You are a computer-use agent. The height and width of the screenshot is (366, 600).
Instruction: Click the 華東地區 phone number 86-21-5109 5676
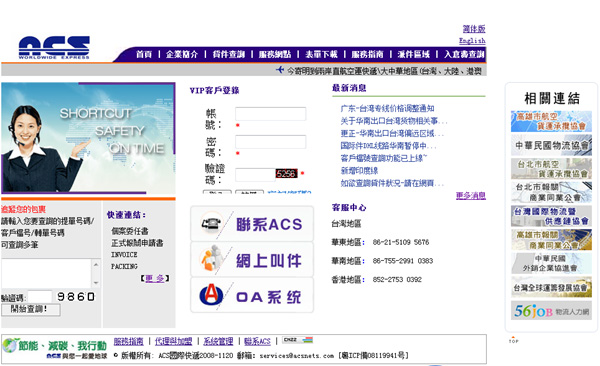point(401,242)
